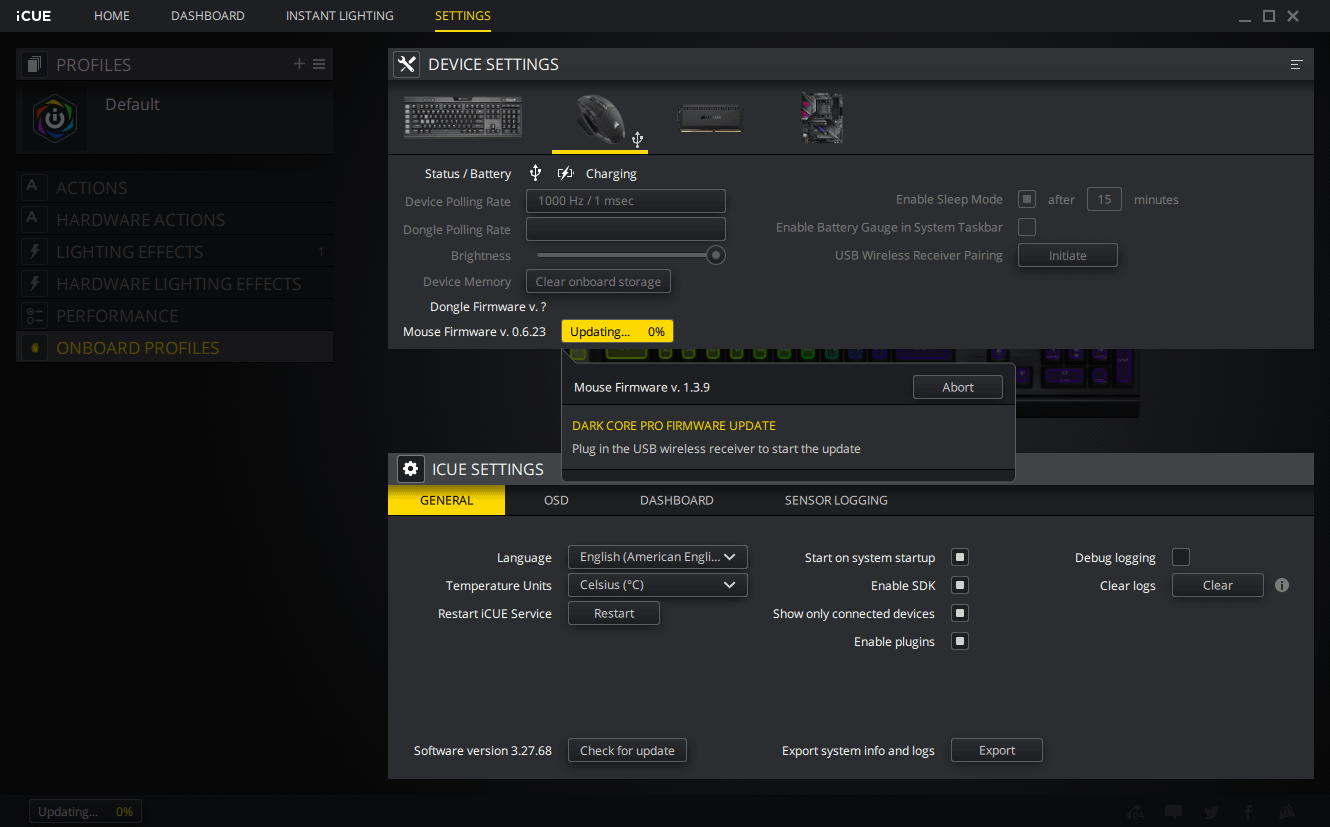1330x827 pixels.
Task: Select the keyboard device thumbnail
Action: coord(463,117)
